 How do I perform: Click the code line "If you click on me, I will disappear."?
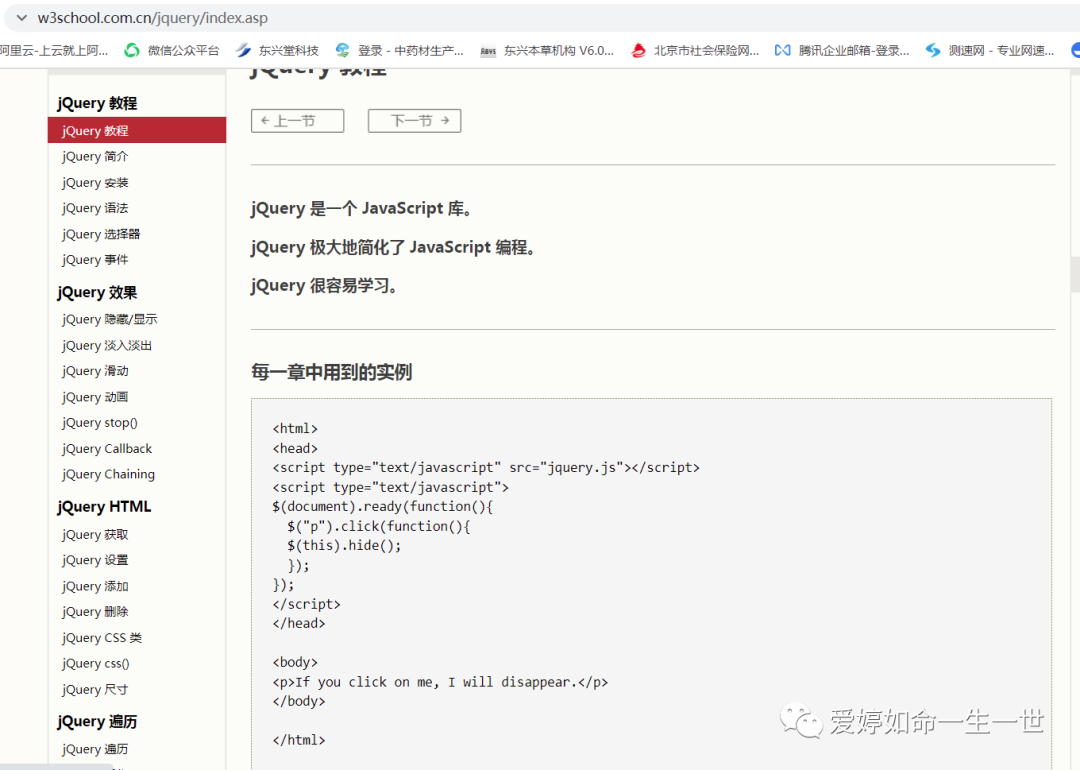(441, 682)
